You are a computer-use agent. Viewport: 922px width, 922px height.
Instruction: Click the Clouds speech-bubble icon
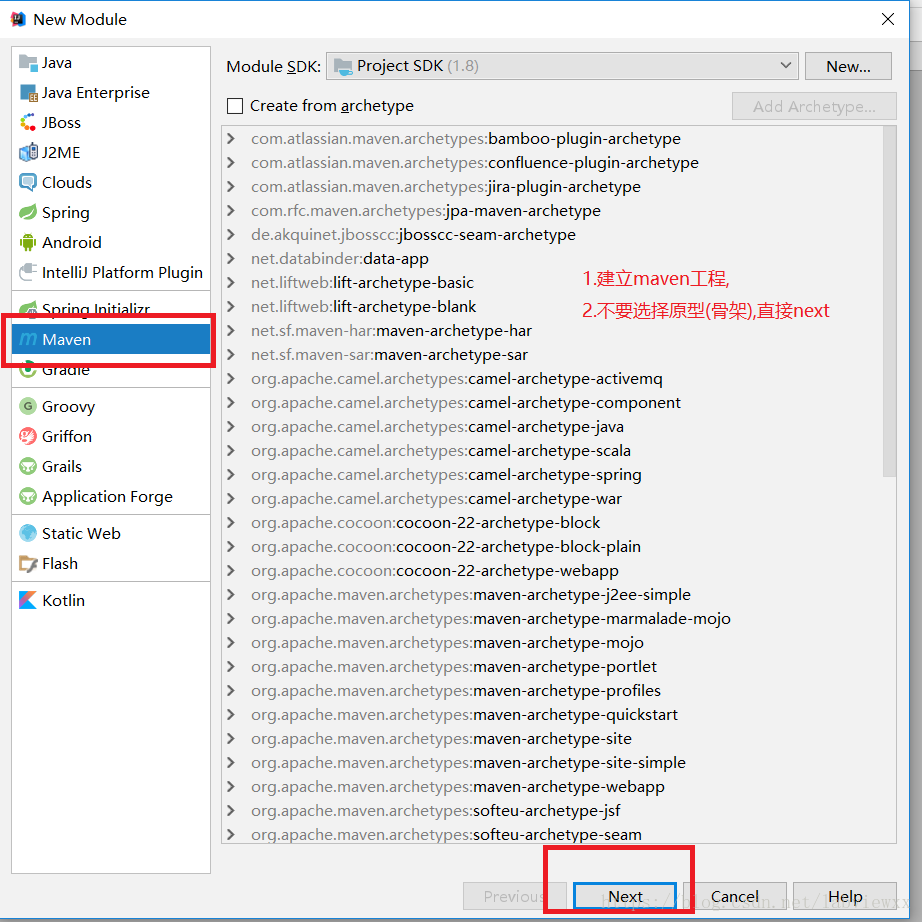click(x=28, y=183)
